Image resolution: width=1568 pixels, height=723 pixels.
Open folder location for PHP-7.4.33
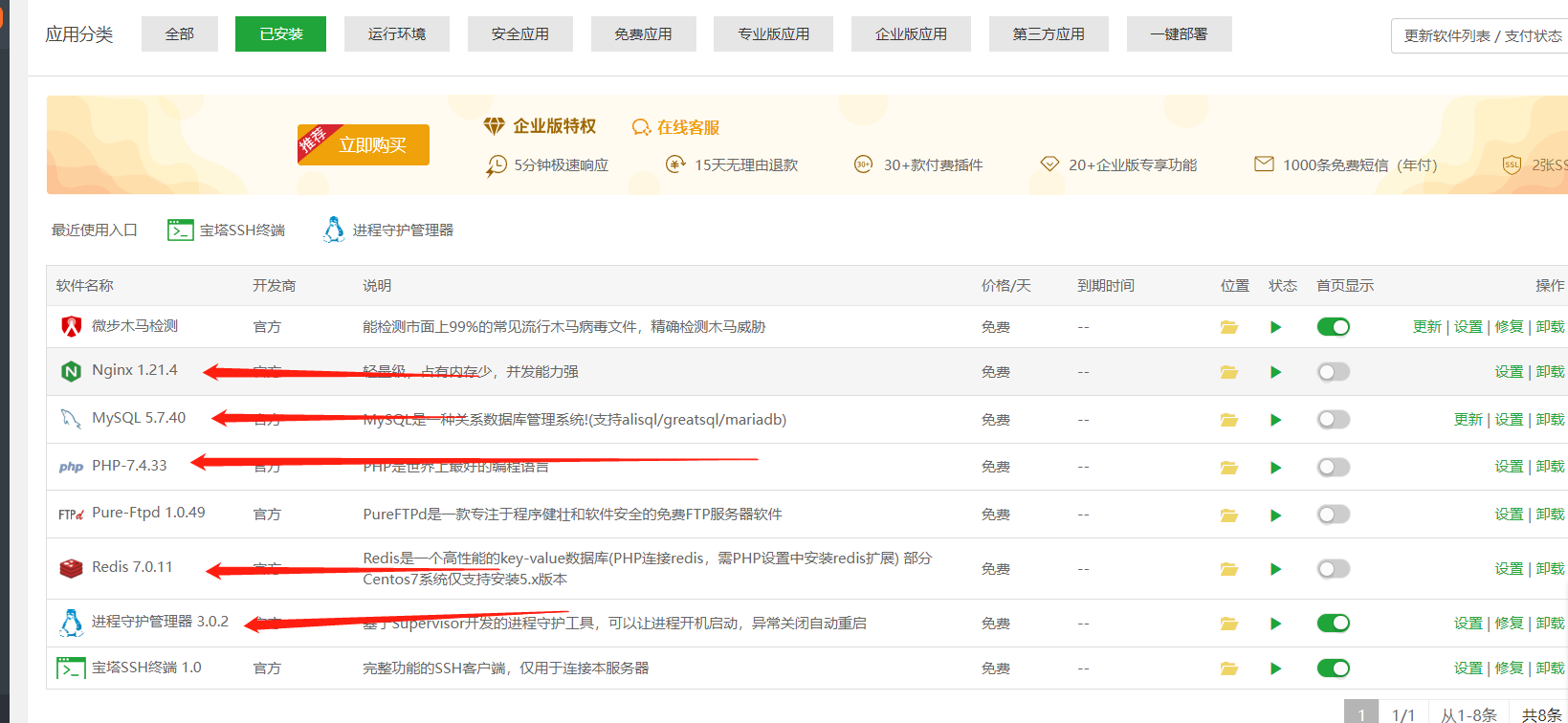click(1229, 468)
